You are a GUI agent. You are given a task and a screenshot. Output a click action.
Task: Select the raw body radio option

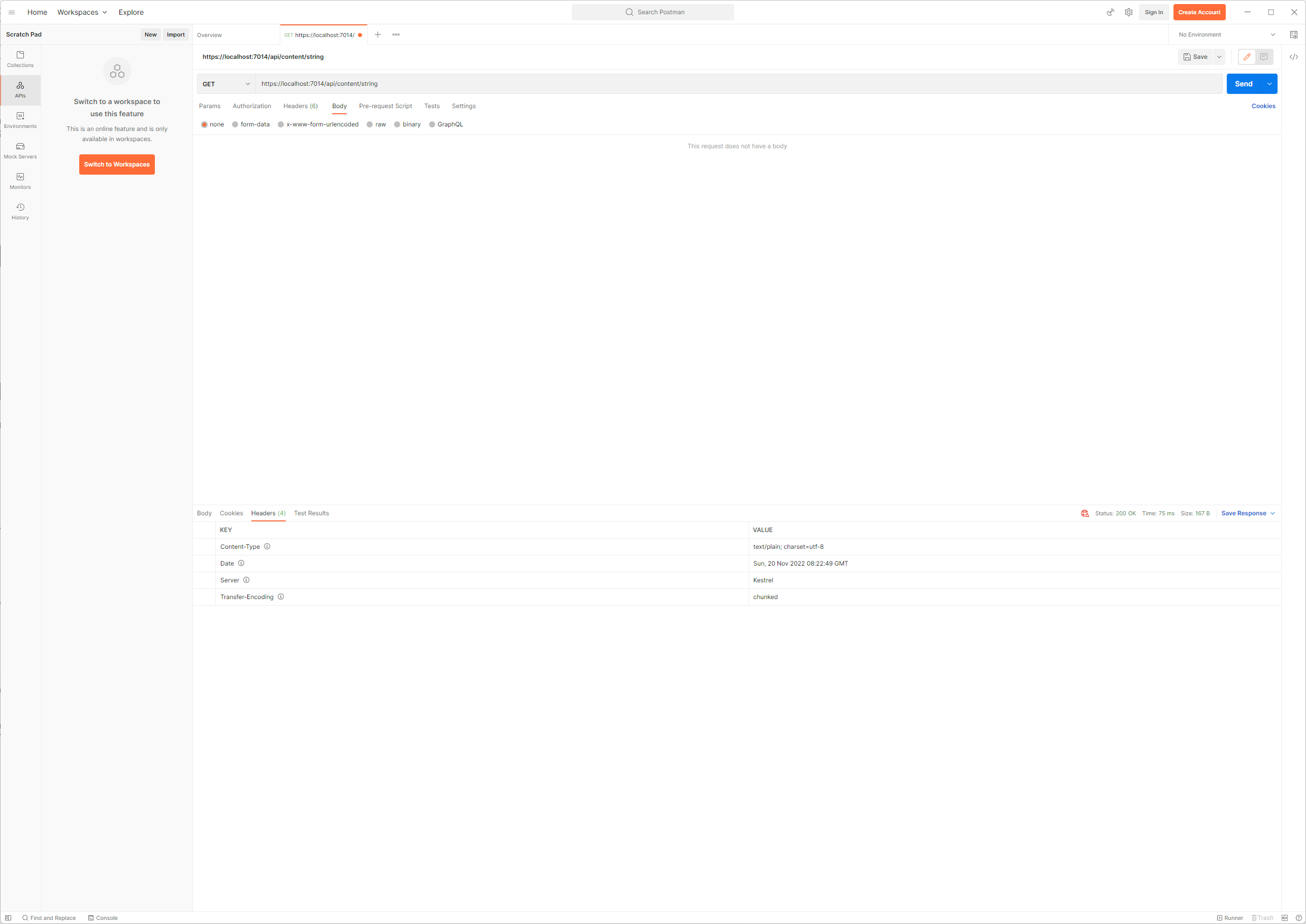click(x=370, y=124)
